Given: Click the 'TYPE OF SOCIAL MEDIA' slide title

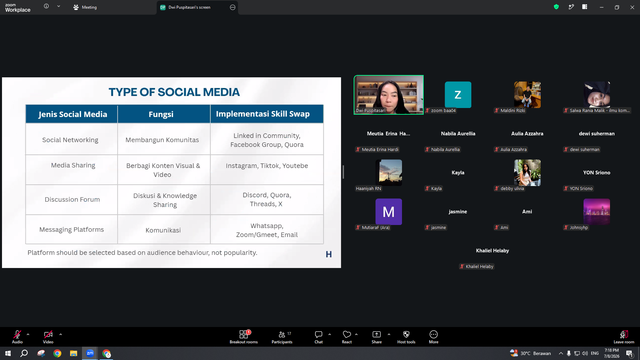Looking at the screenshot, I should (174, 92).
